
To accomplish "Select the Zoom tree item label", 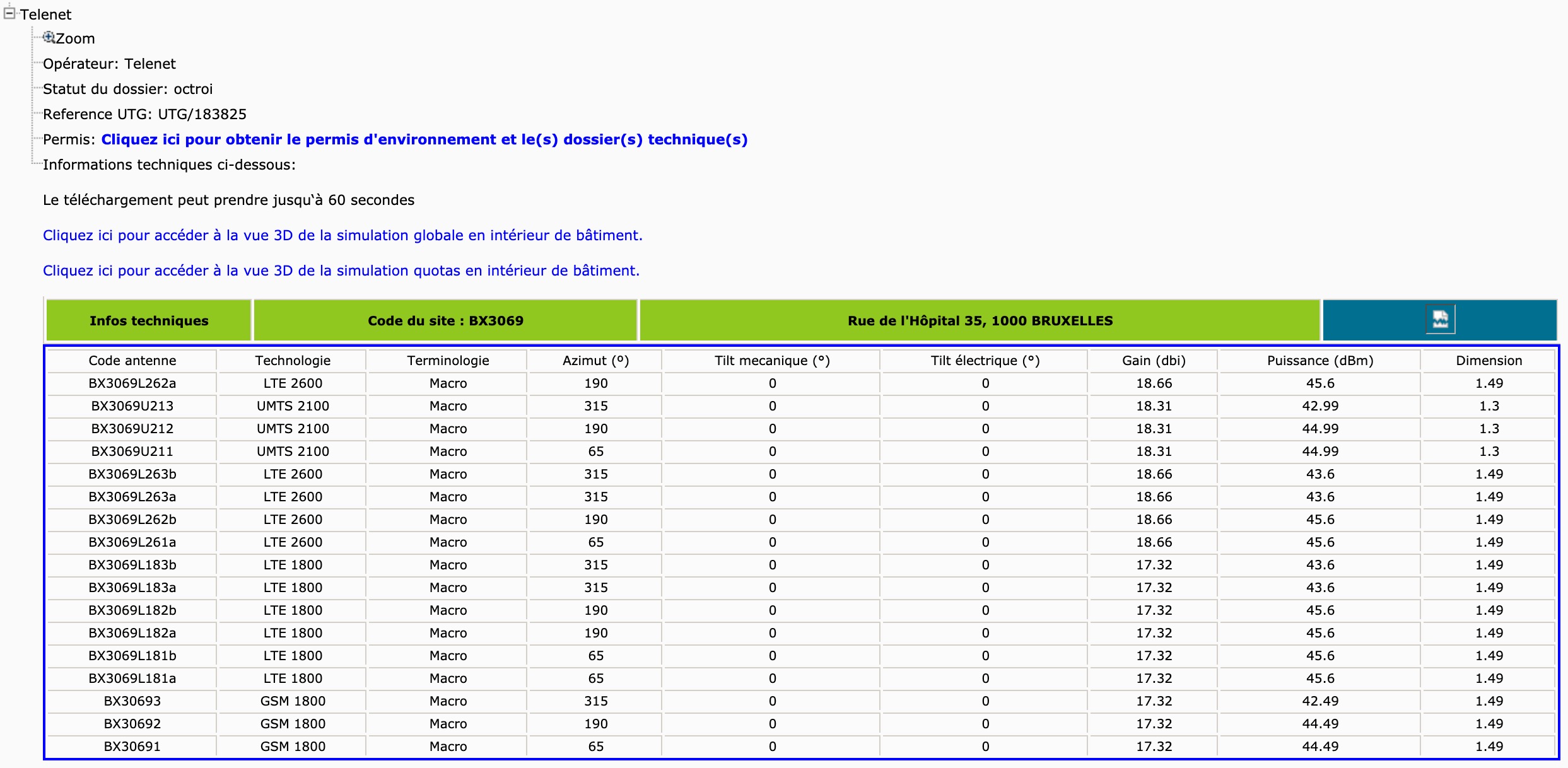I will click(75, 38).
